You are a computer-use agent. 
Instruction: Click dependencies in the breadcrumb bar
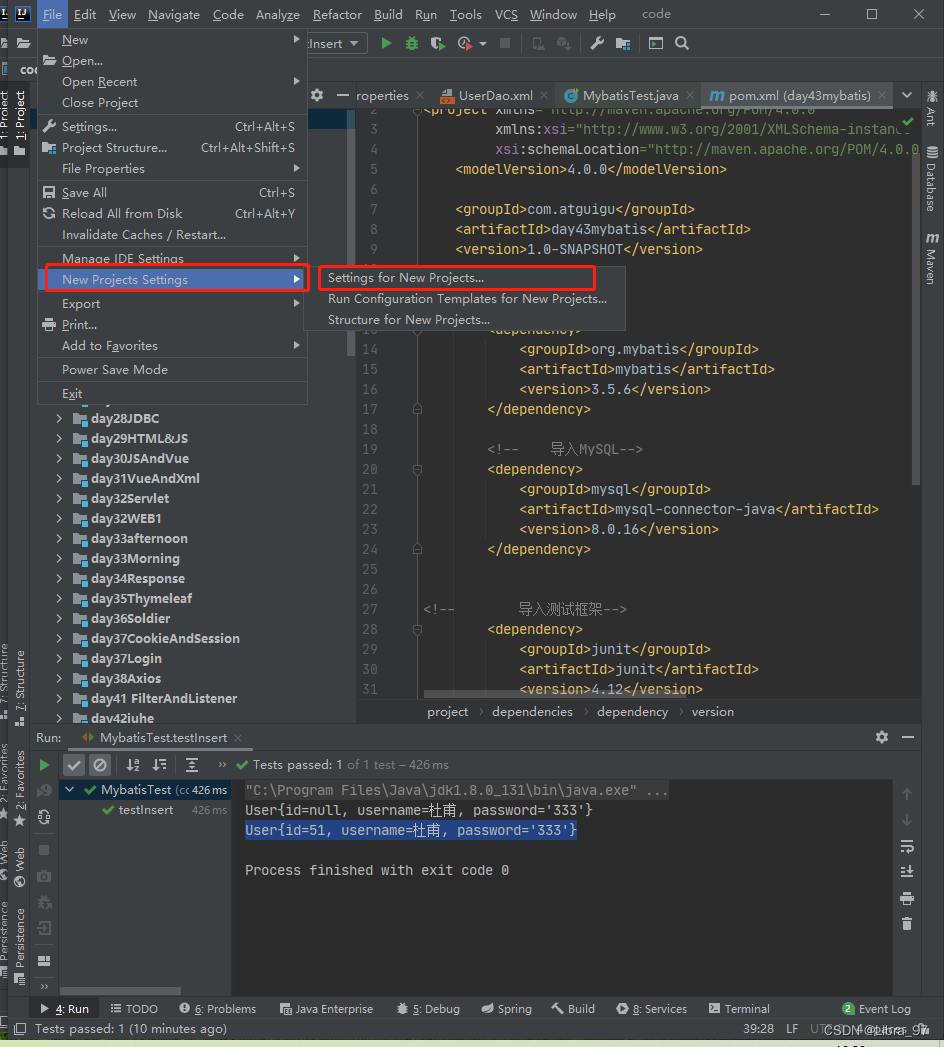coord(532,712)
